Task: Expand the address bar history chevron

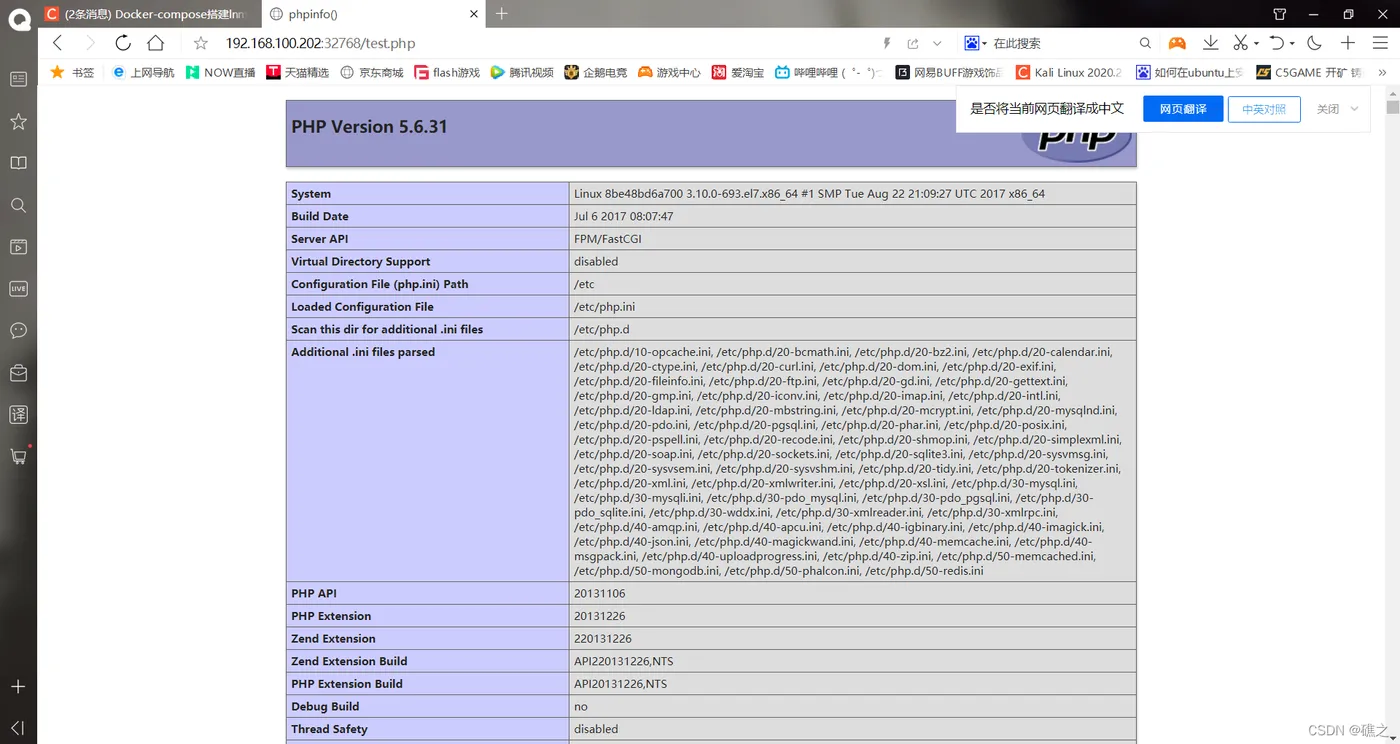Action: [x=937, y=44]
